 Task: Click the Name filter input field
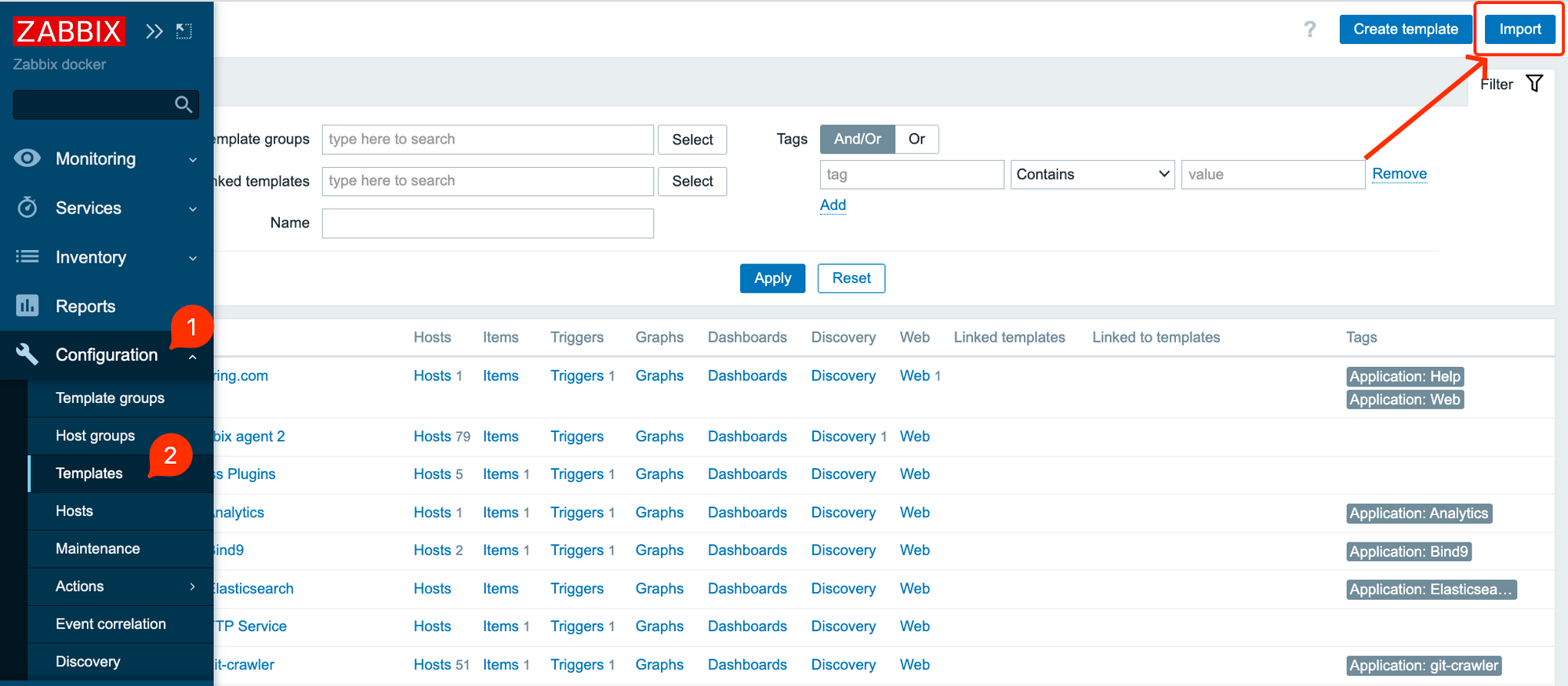click(x=488, y=223)
